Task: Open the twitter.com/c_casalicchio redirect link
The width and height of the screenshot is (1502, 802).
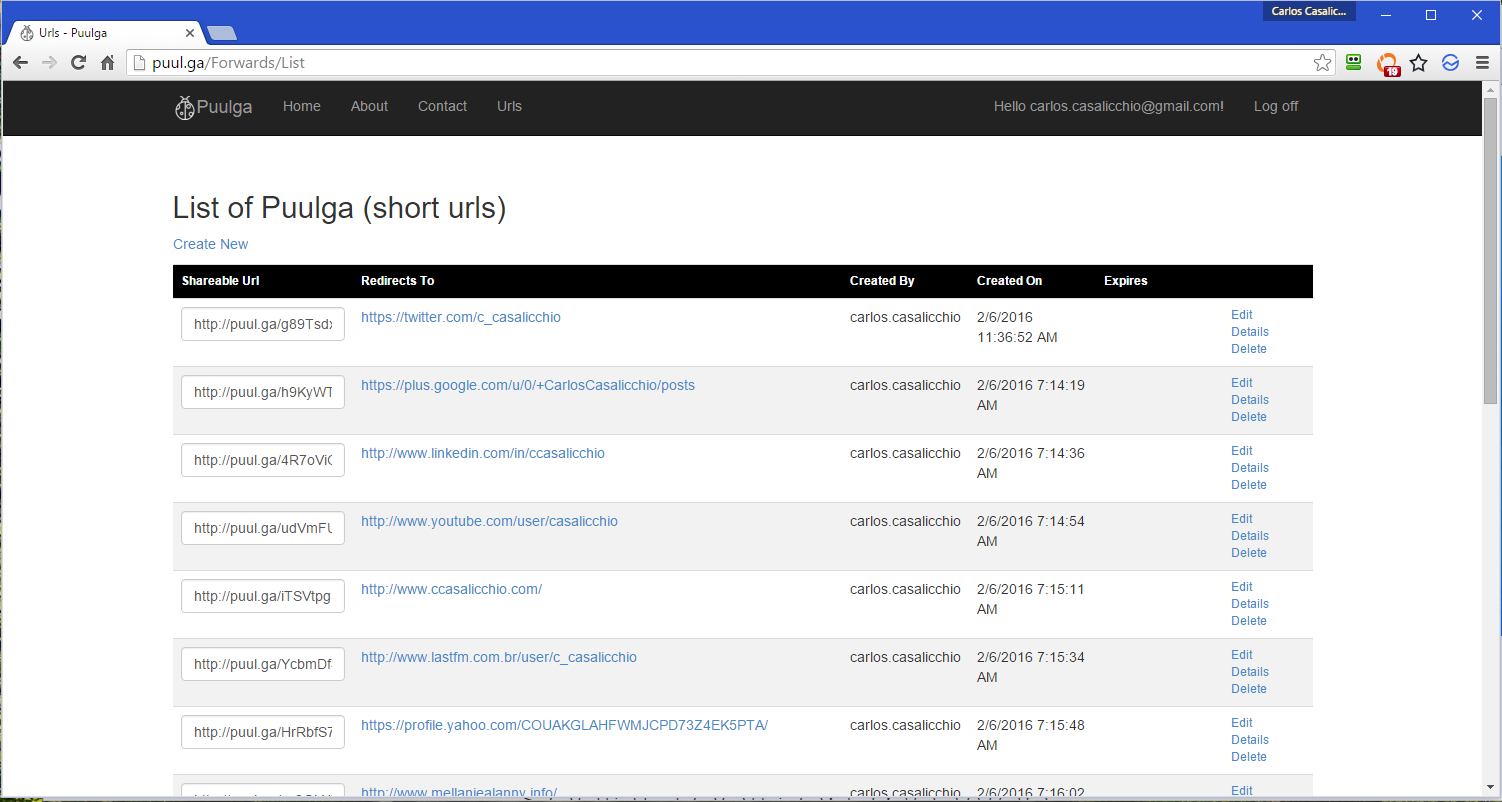Action: (x=460, y=317)
